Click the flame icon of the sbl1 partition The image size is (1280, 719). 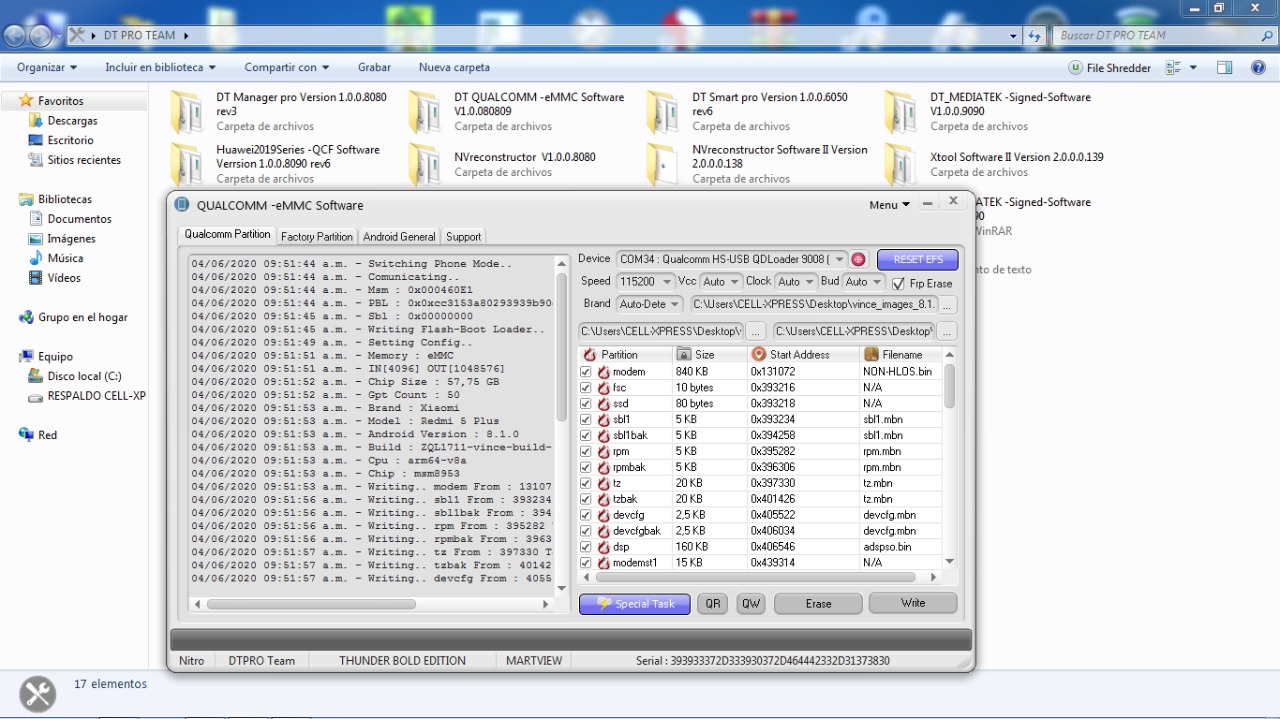pos(603,420)
